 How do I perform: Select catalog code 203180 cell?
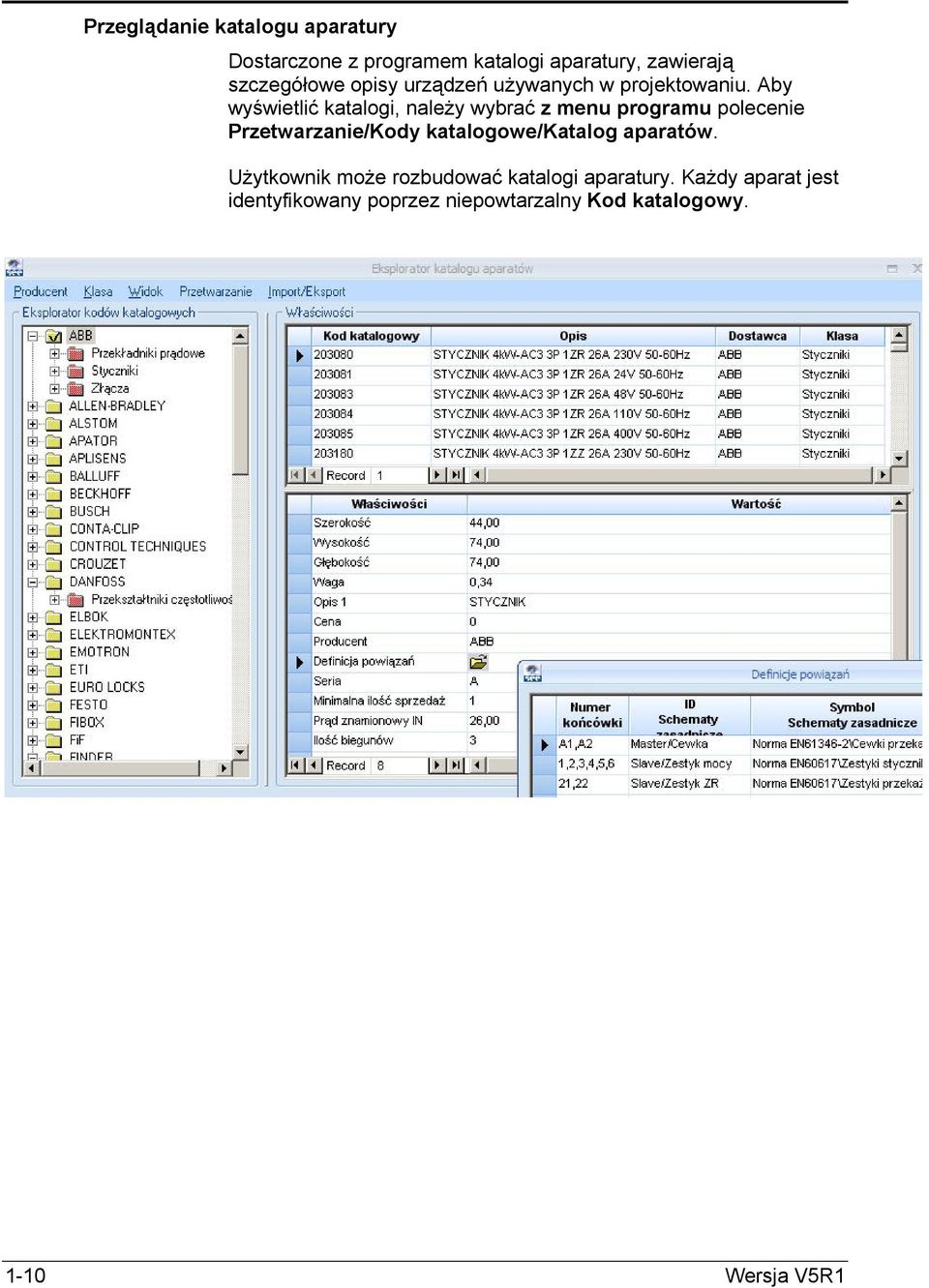(x=371, y=454)
